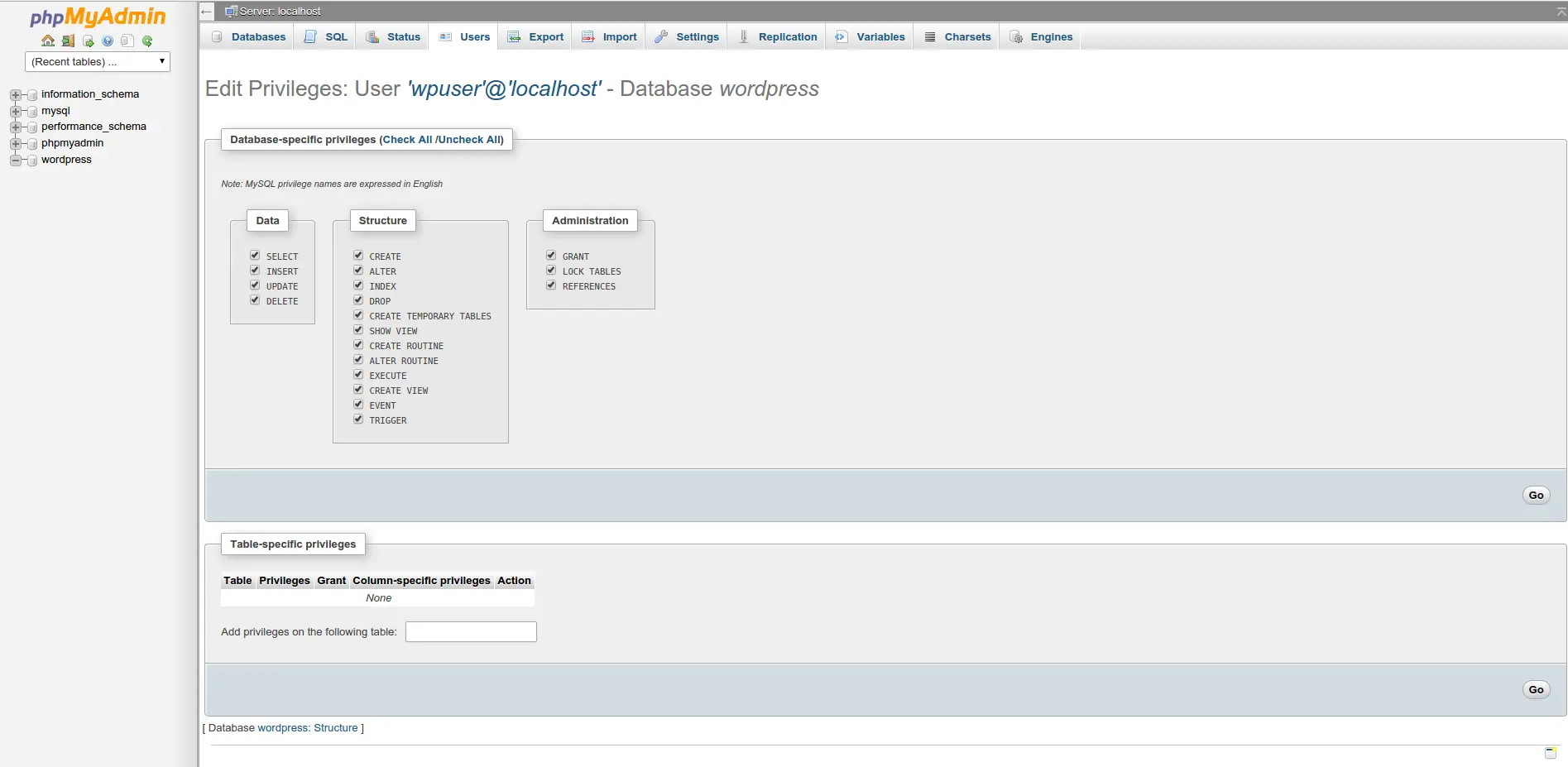Open the Recent tables dropdown

pos(98,61)
